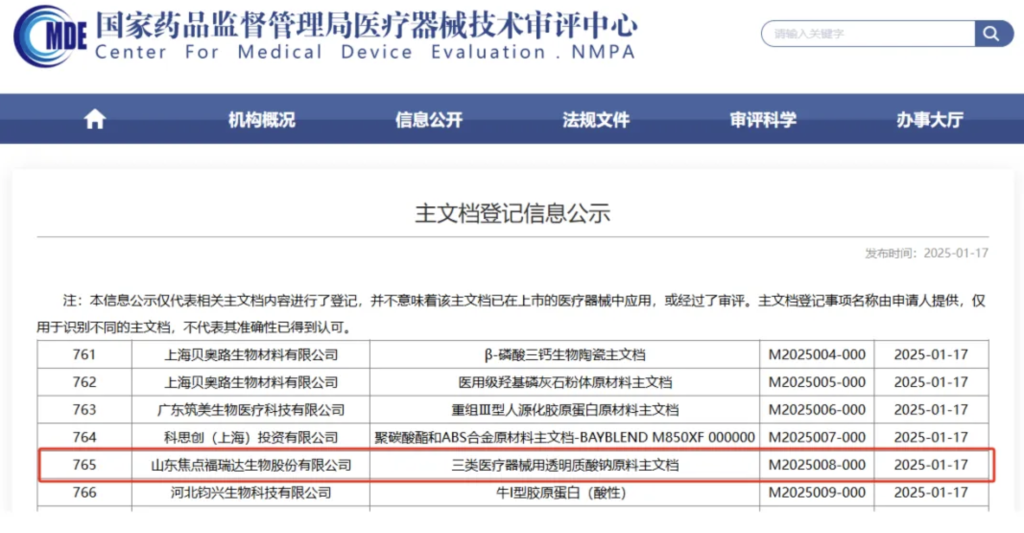Image resolution: width=1024 pixels, height=533 pixels.
Task: Select the item 三类医疗器械用透明质酸钠原料主文档
Action: tap(564, 465)
